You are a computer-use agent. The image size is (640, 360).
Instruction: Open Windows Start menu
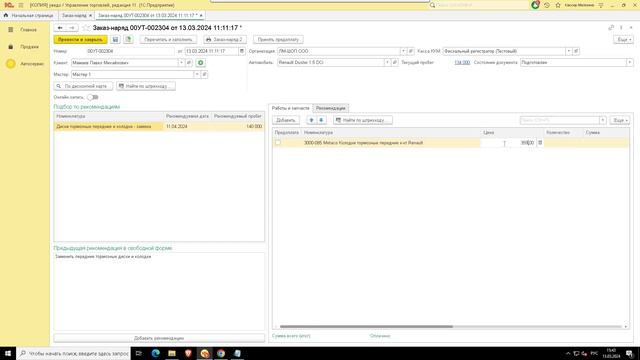(x=8, y=353)
